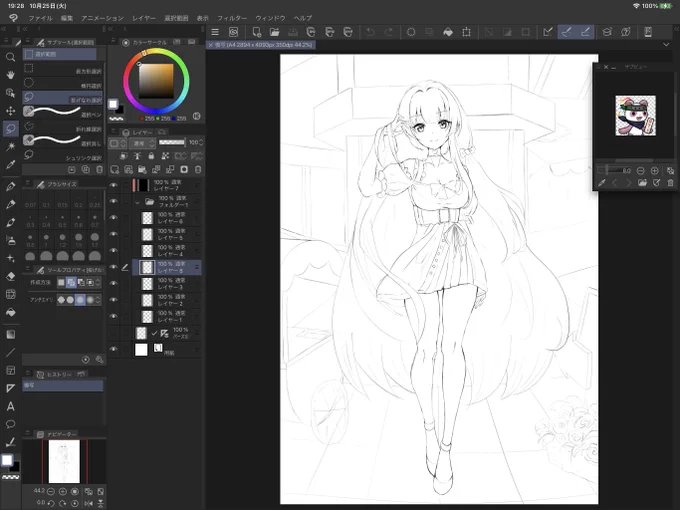Zoom in on the Sub View panel
This screenshot has height=510, width=680.
(654, 170)
